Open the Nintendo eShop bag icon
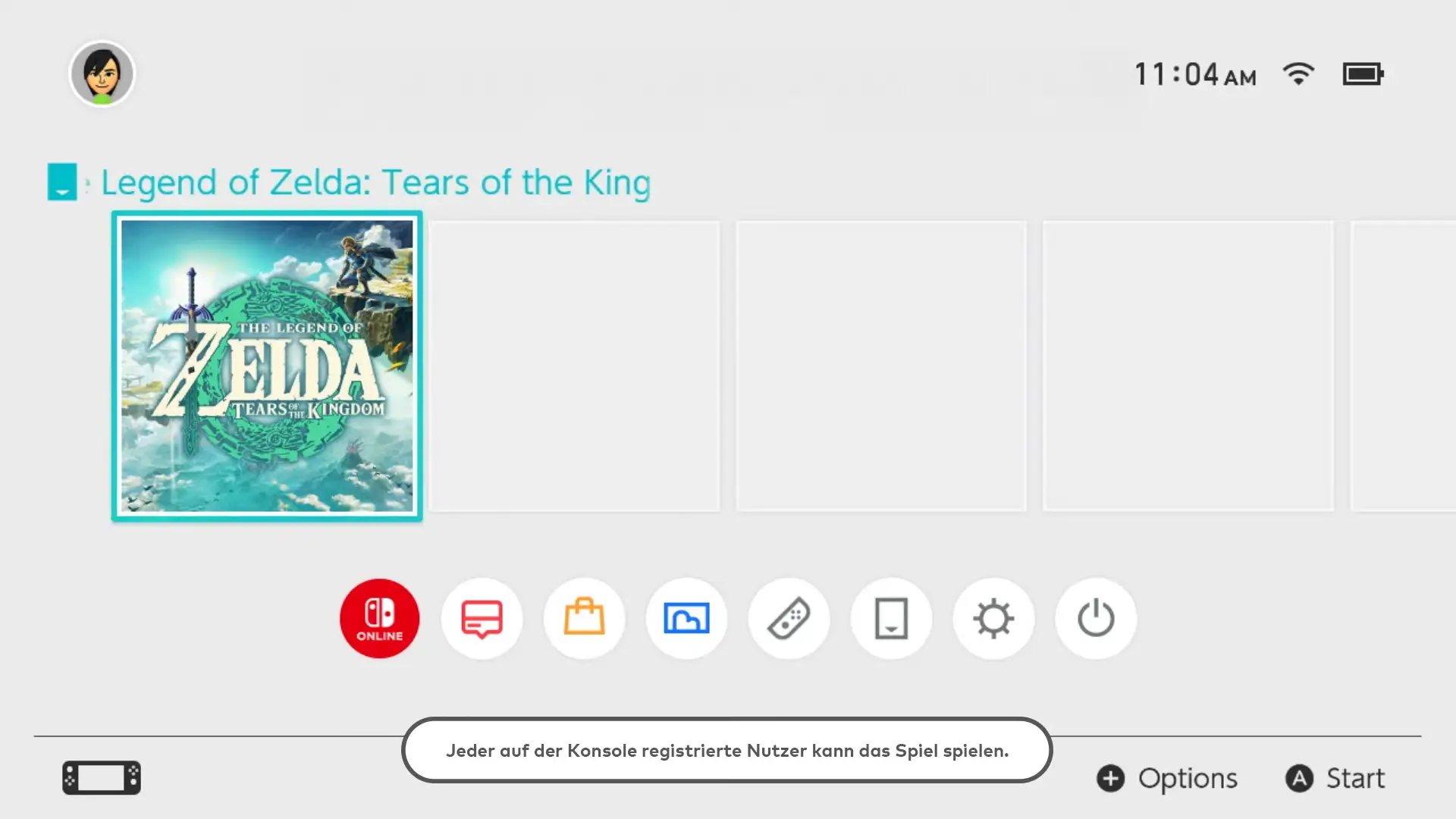 pyautogui.click(x=584, y=618)
